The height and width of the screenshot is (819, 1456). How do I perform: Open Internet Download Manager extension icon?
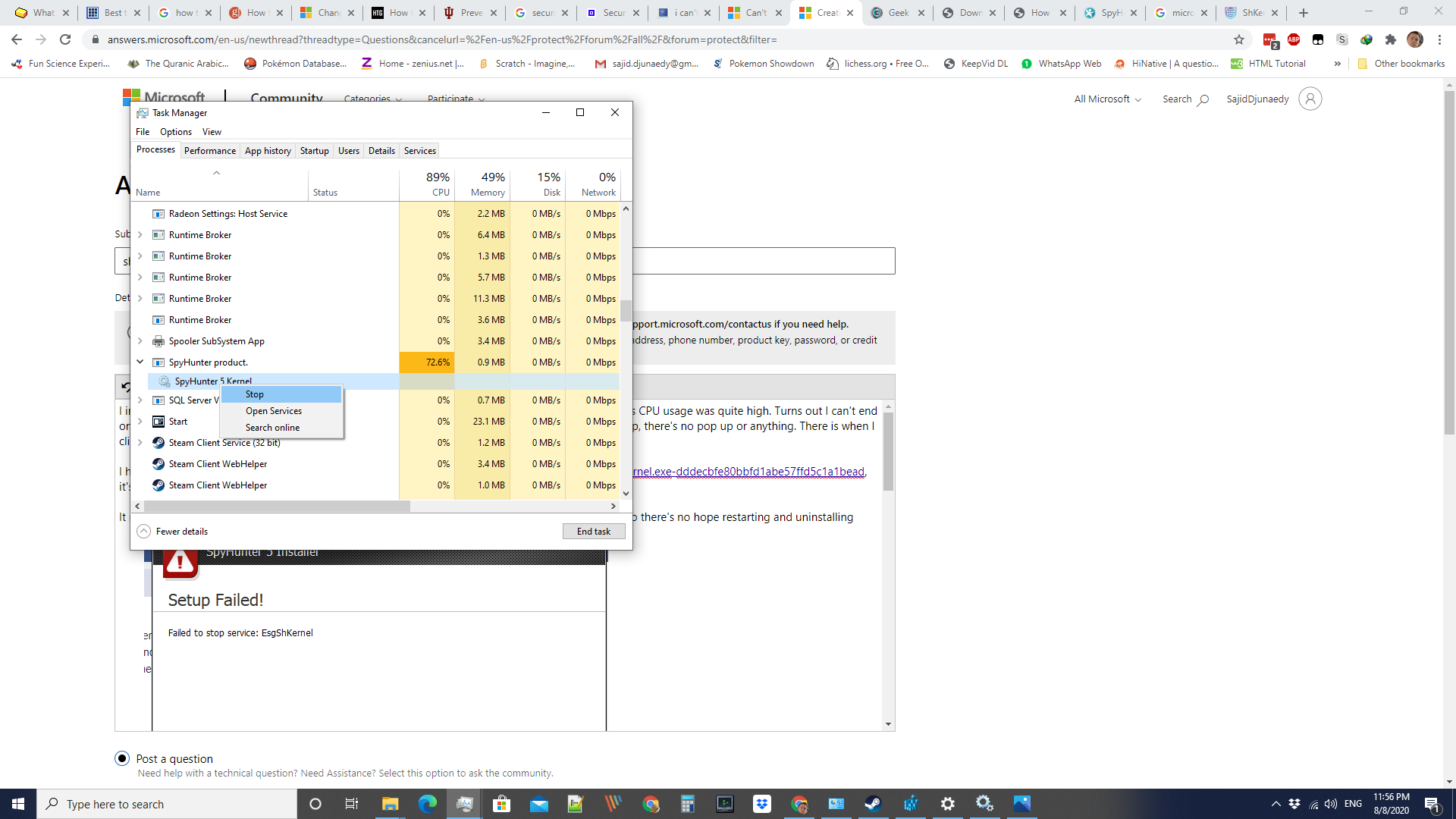point(1367,39)
